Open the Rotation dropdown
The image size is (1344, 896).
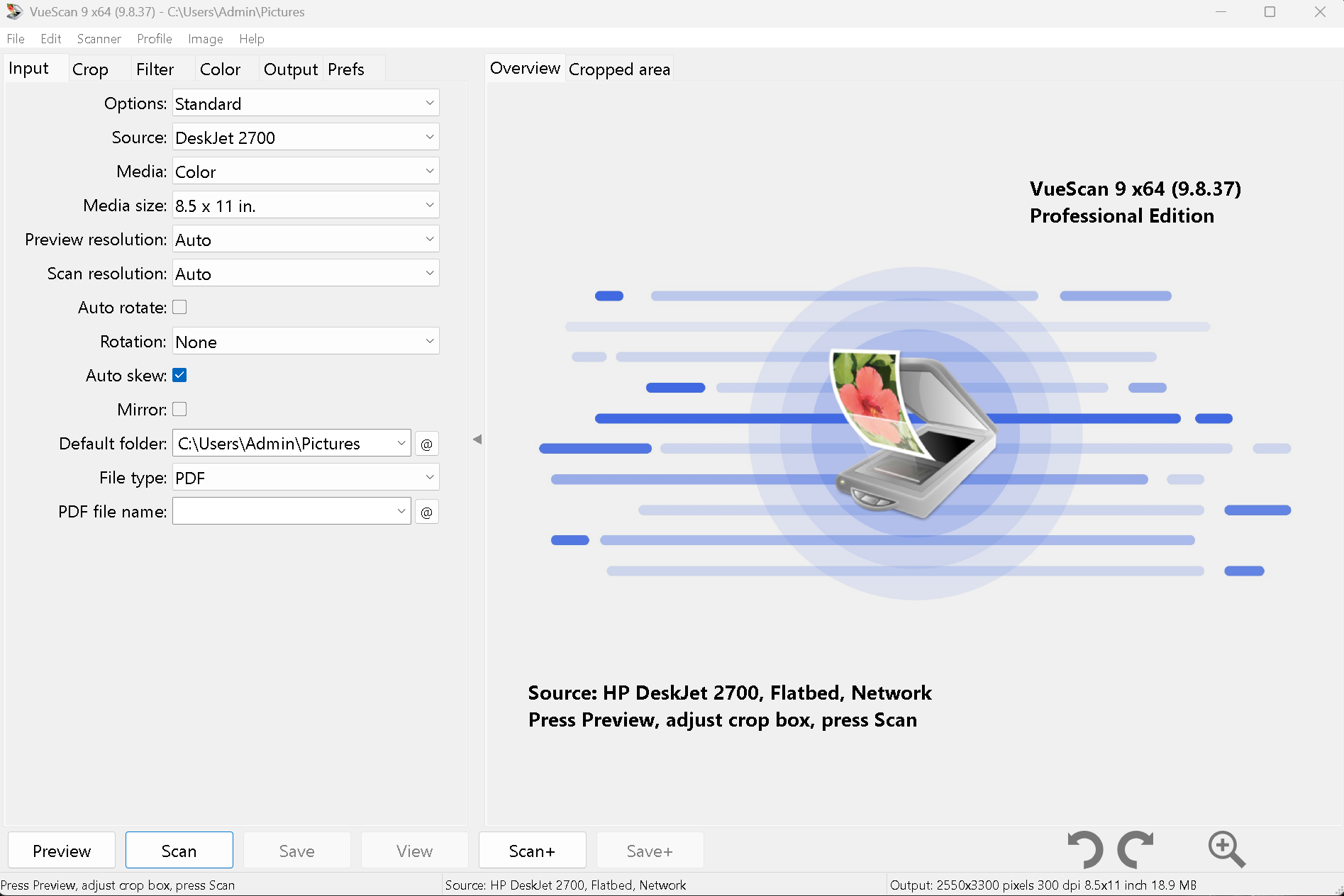click(x=306, y=341)
